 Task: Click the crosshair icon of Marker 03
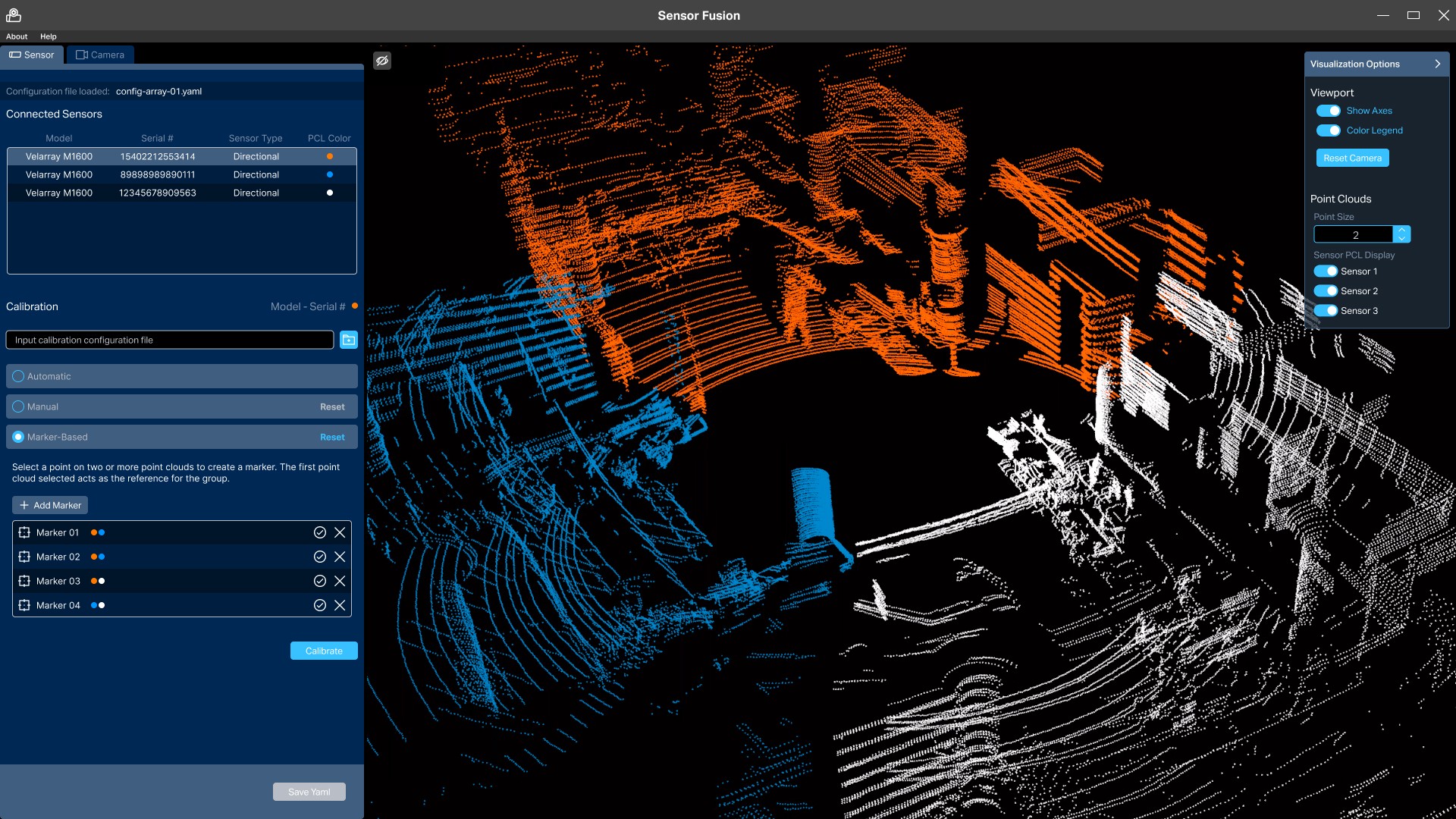click(x=24, y=581)
